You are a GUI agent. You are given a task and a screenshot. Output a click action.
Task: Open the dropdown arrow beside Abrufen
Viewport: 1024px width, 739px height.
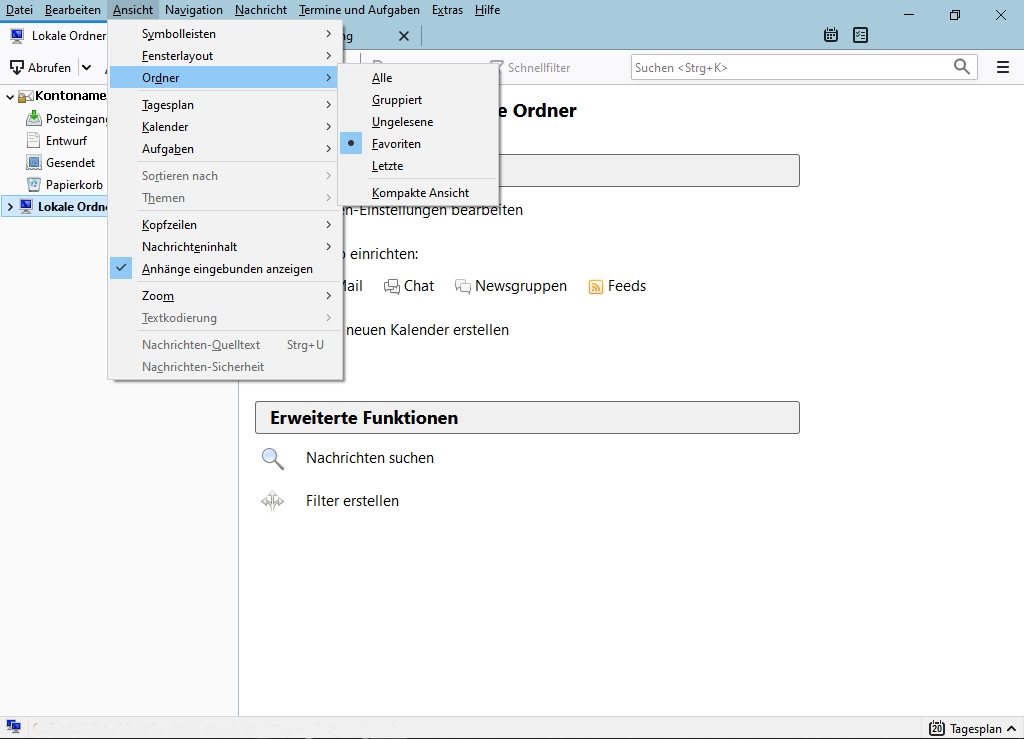[87, 68]
